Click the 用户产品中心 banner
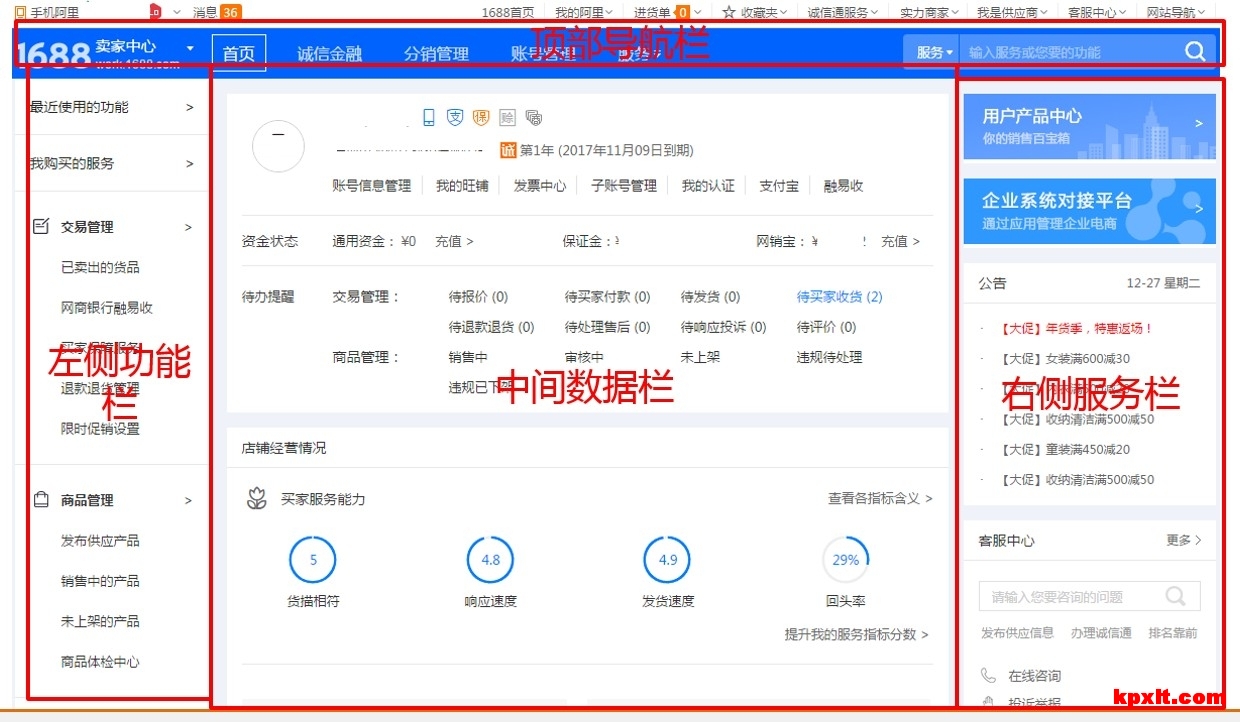This screenshot has height=722, width=1240. pos(1089,126)
